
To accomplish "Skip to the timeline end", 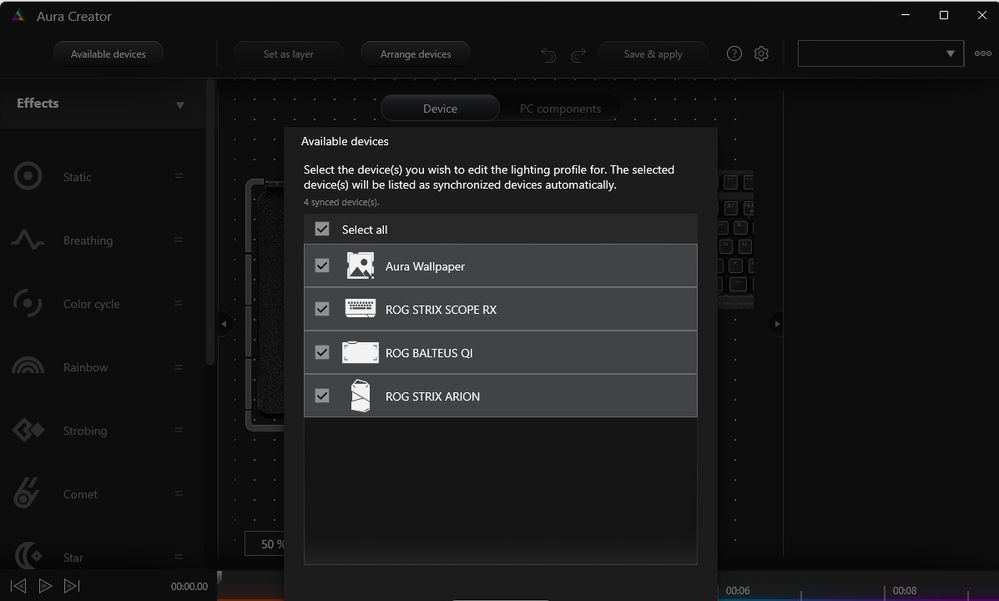I will [72, 586].
